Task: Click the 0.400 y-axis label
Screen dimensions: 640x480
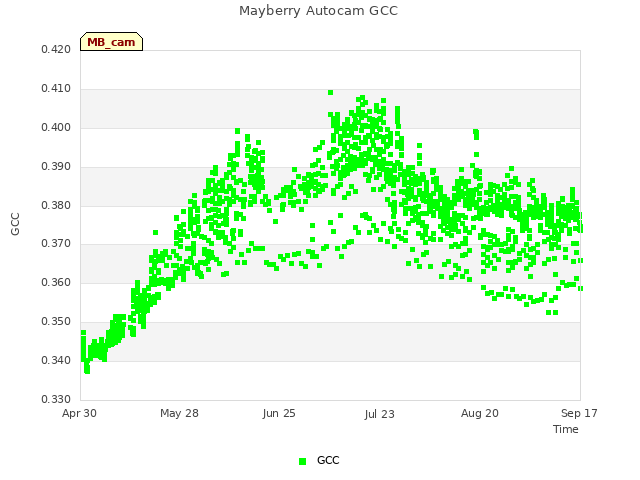Action: 56,127
